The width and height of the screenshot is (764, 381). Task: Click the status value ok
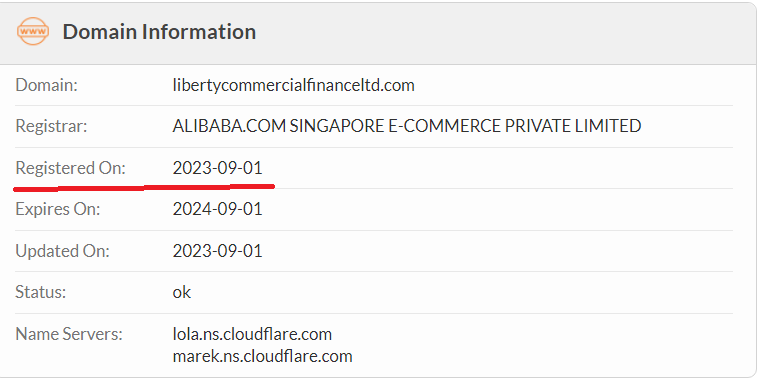182,293
